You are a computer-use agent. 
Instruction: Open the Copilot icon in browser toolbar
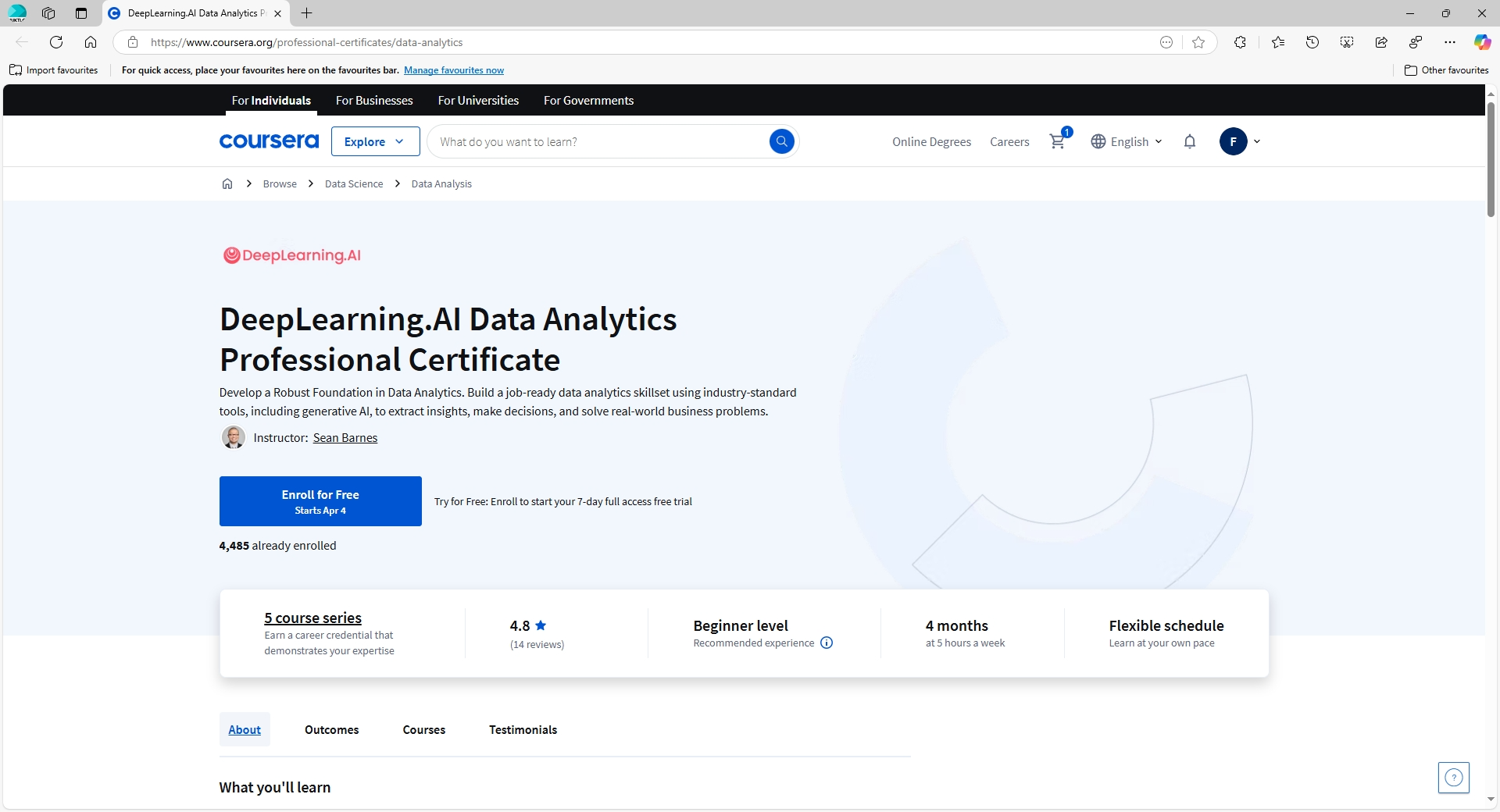[1481, 42]
